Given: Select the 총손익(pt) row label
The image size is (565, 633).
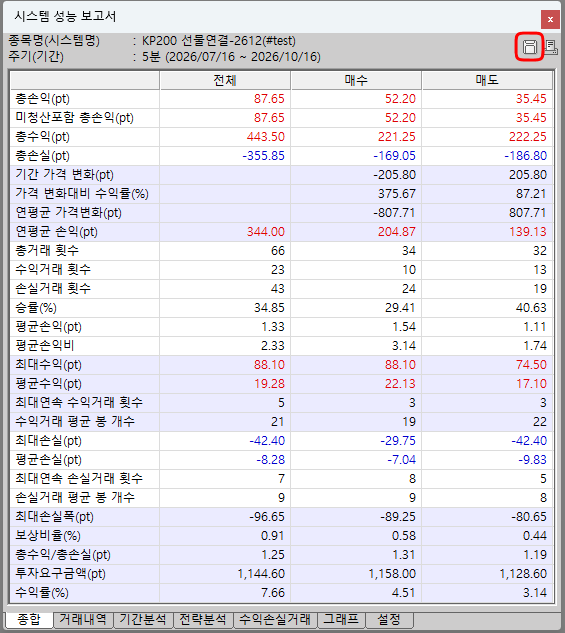Looking at the screenshot, I should click(42, 99).
